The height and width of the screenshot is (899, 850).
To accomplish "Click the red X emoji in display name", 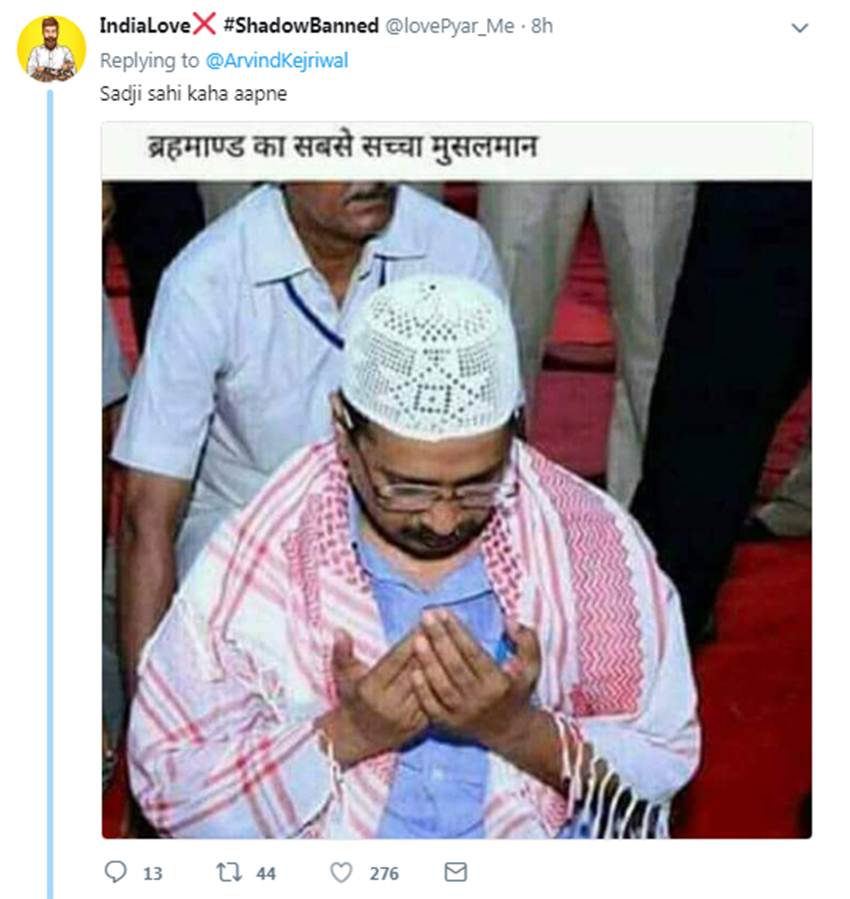I will [x=203, y=26].
